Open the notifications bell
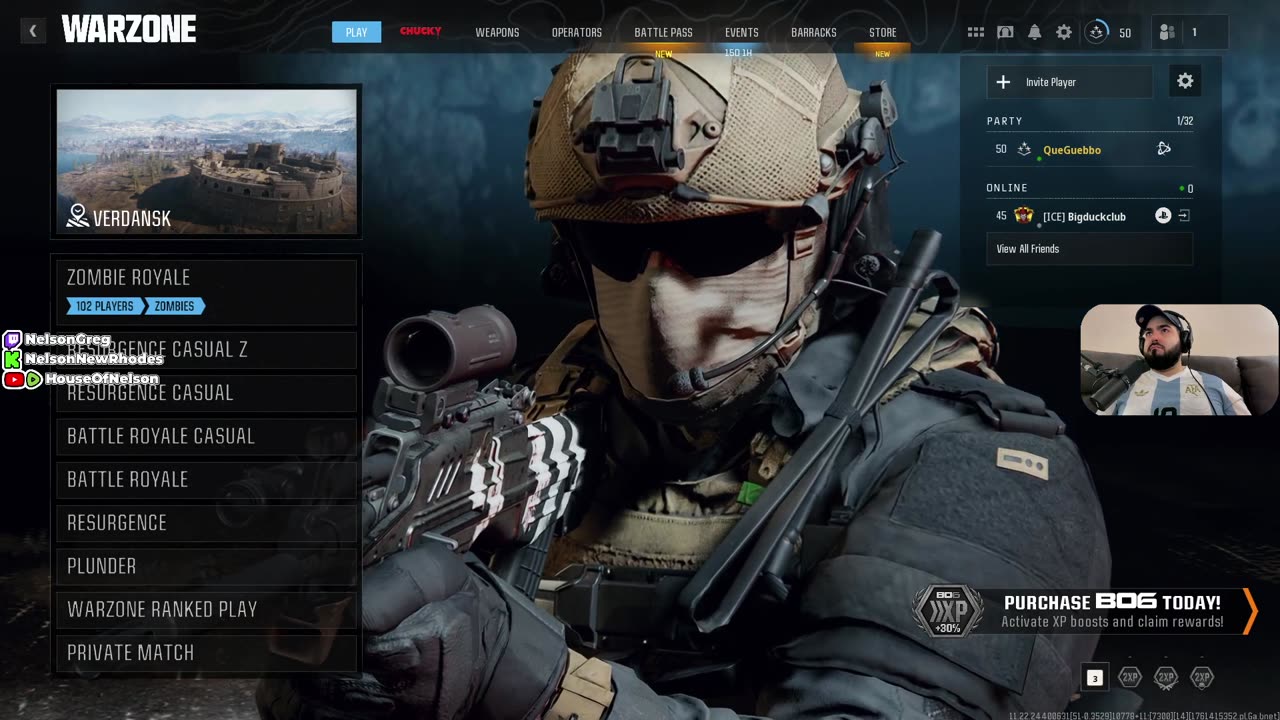This screenshot has height=720, width=1280. pyautogui.click(x=1034, y=32)
